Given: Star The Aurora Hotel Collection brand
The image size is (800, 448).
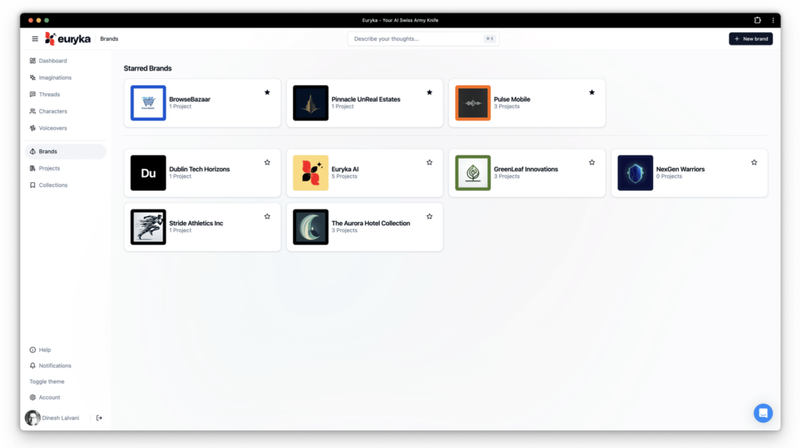Looking at the screenshot, I should 429,216.
